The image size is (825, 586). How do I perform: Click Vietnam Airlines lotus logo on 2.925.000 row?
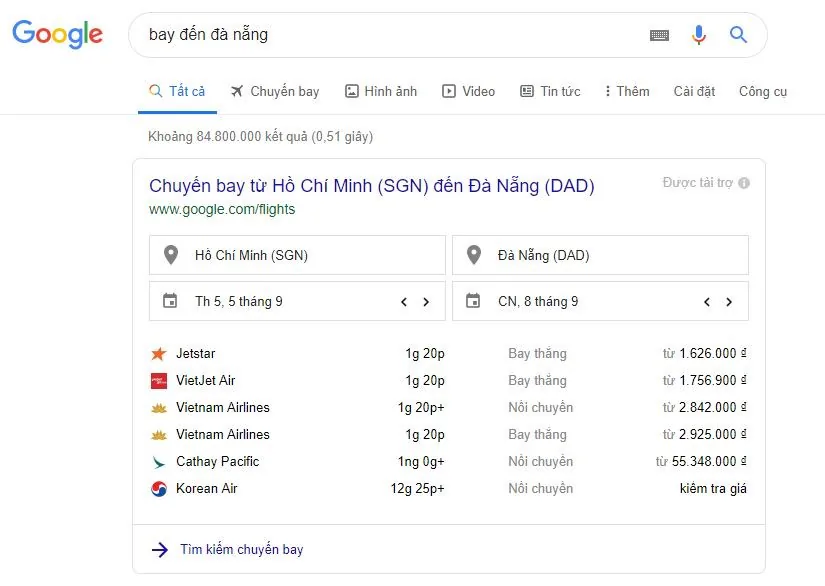(159, 435)
